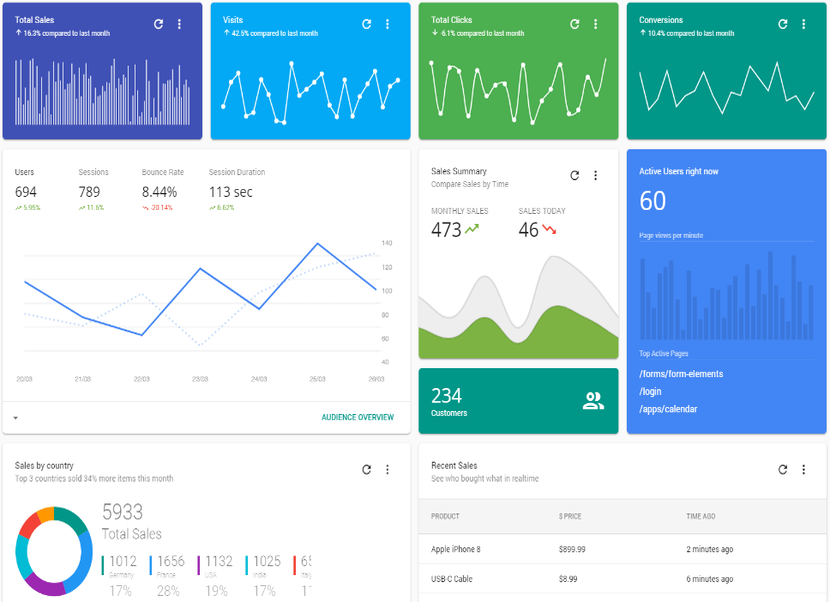Viewport: 830px width, 602px height.
Task: Click the orange segment of the donut chart
Action: pyautogui.click(x=46, y=514)
